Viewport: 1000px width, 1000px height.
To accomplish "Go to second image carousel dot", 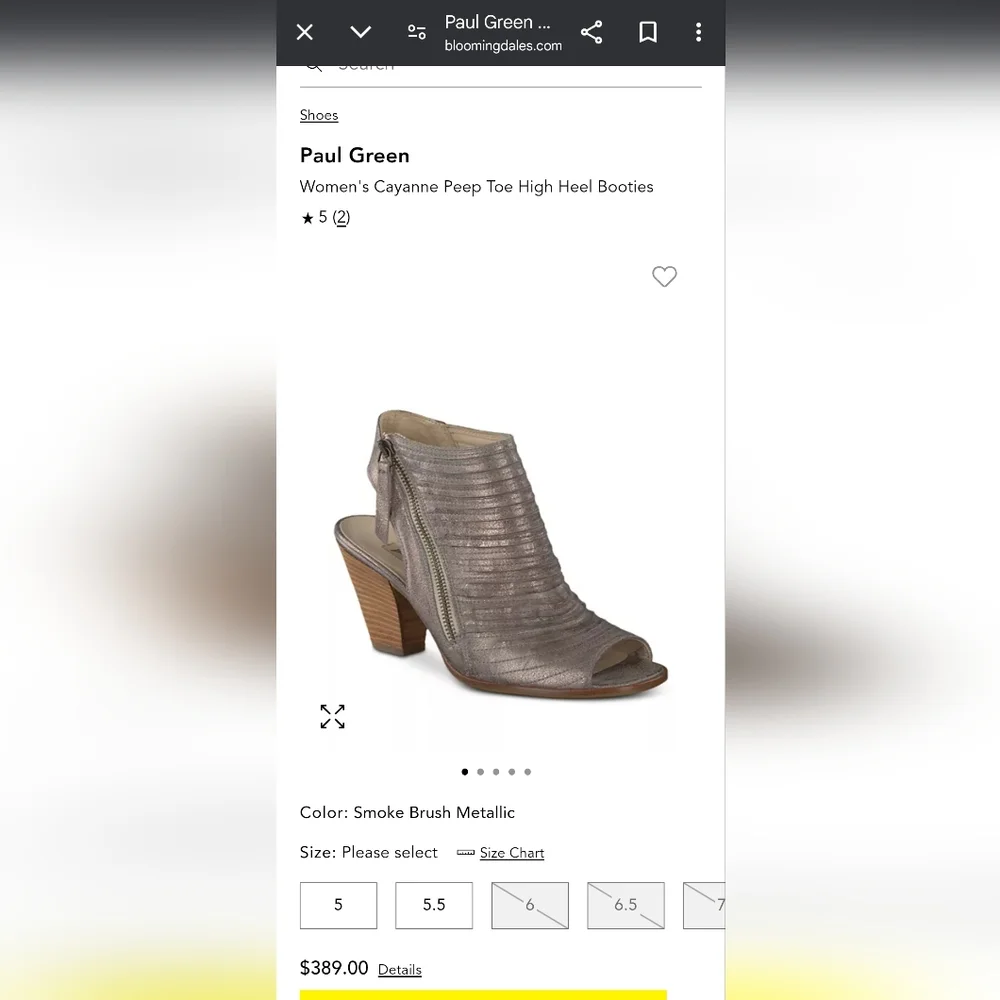I will tap(480, 772).
